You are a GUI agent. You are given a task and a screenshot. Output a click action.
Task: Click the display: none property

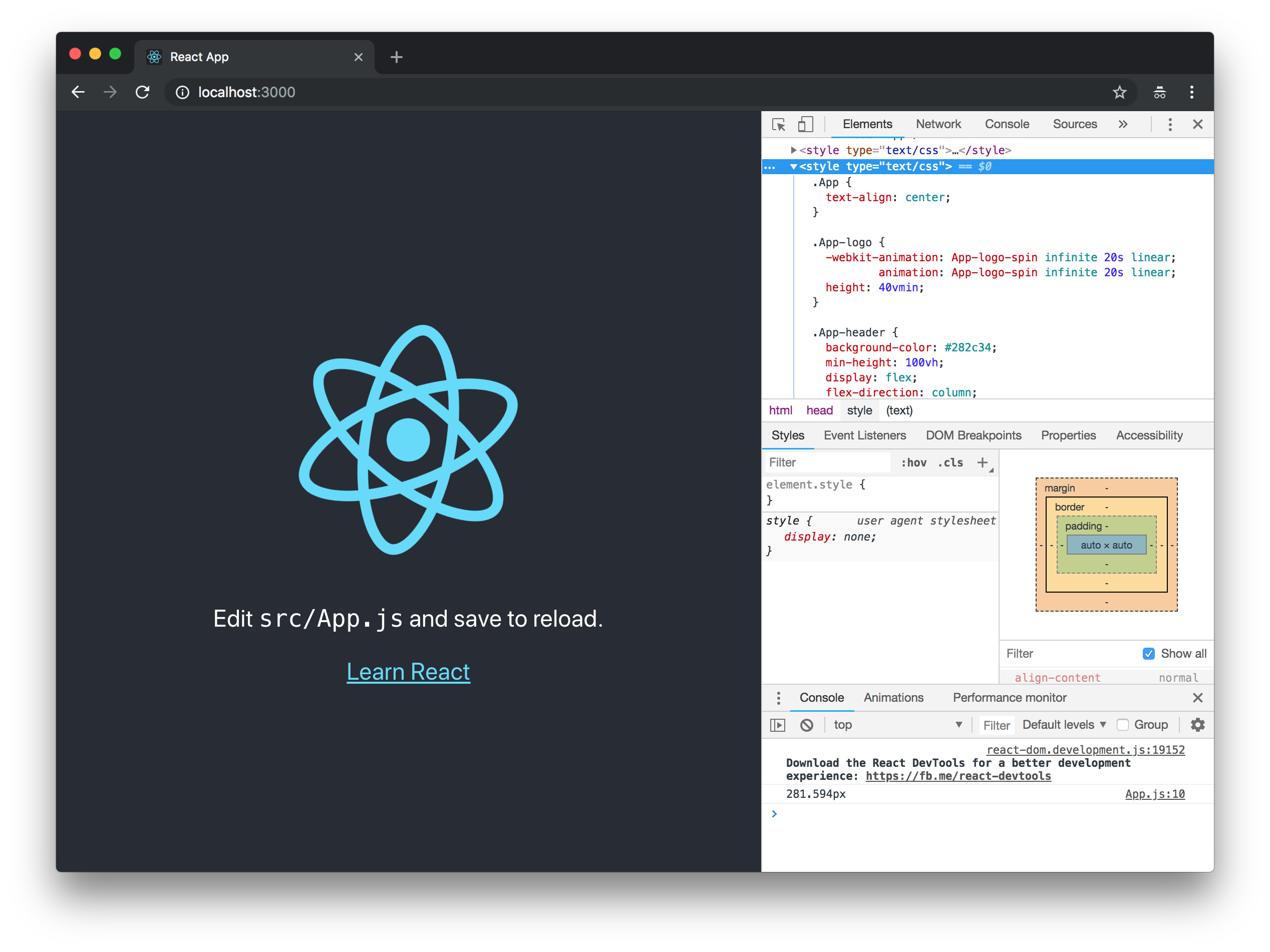tap(830, 537)
